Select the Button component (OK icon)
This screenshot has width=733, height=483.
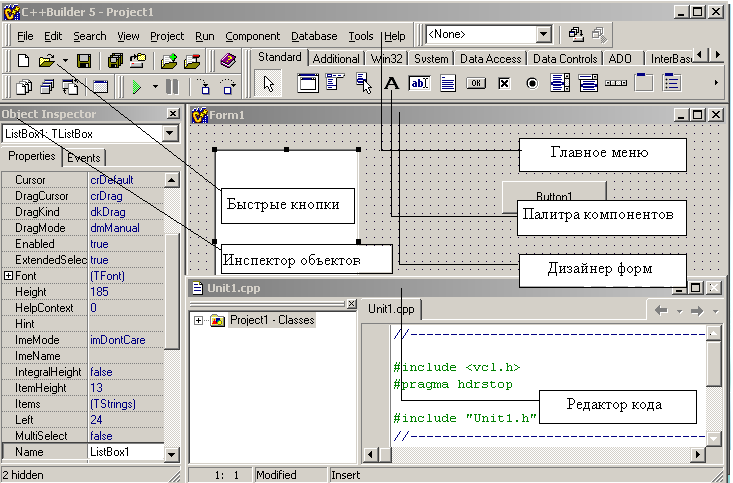[476, 83]
